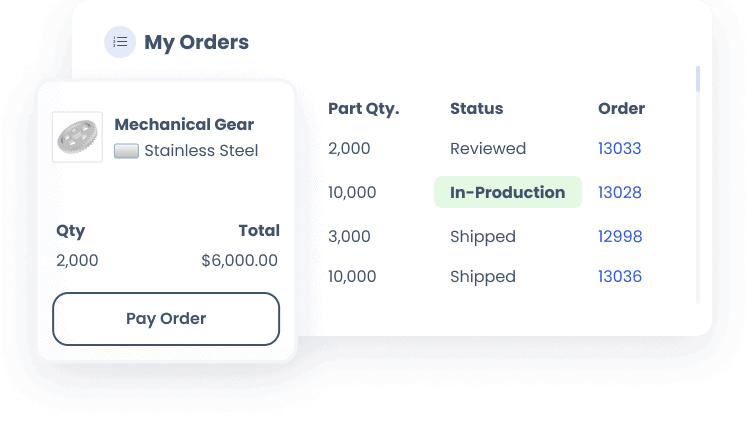The height and width of the screenshot is (448, 747).
Task: Click the list icon beside My Orders
Action: (x=120, y=42)
